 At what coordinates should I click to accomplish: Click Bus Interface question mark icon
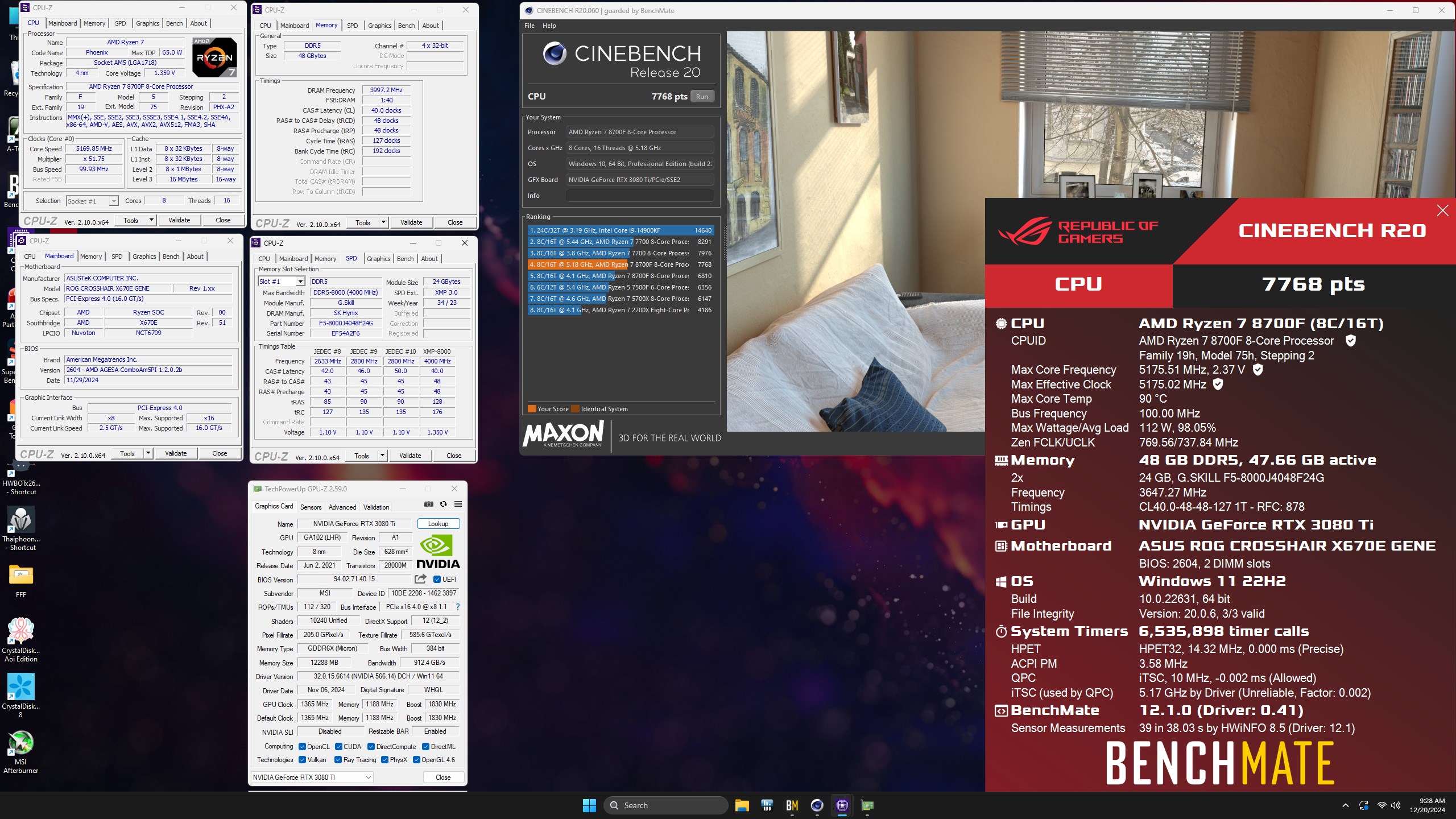(x=458, y=607)
